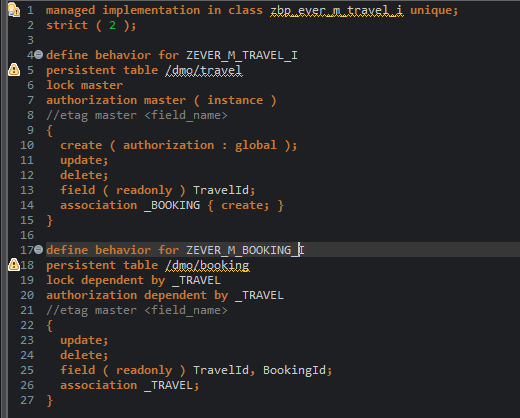This screenshot has width=520, height=418.
Task: Click 'managed' keyword on line 1
Action: [71, 10]
